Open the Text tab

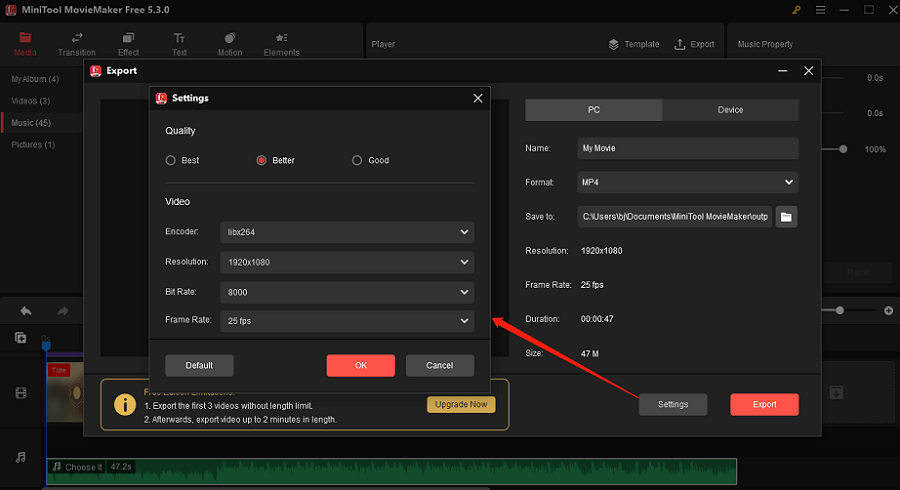pyautogui.click(x=179, y=44)
